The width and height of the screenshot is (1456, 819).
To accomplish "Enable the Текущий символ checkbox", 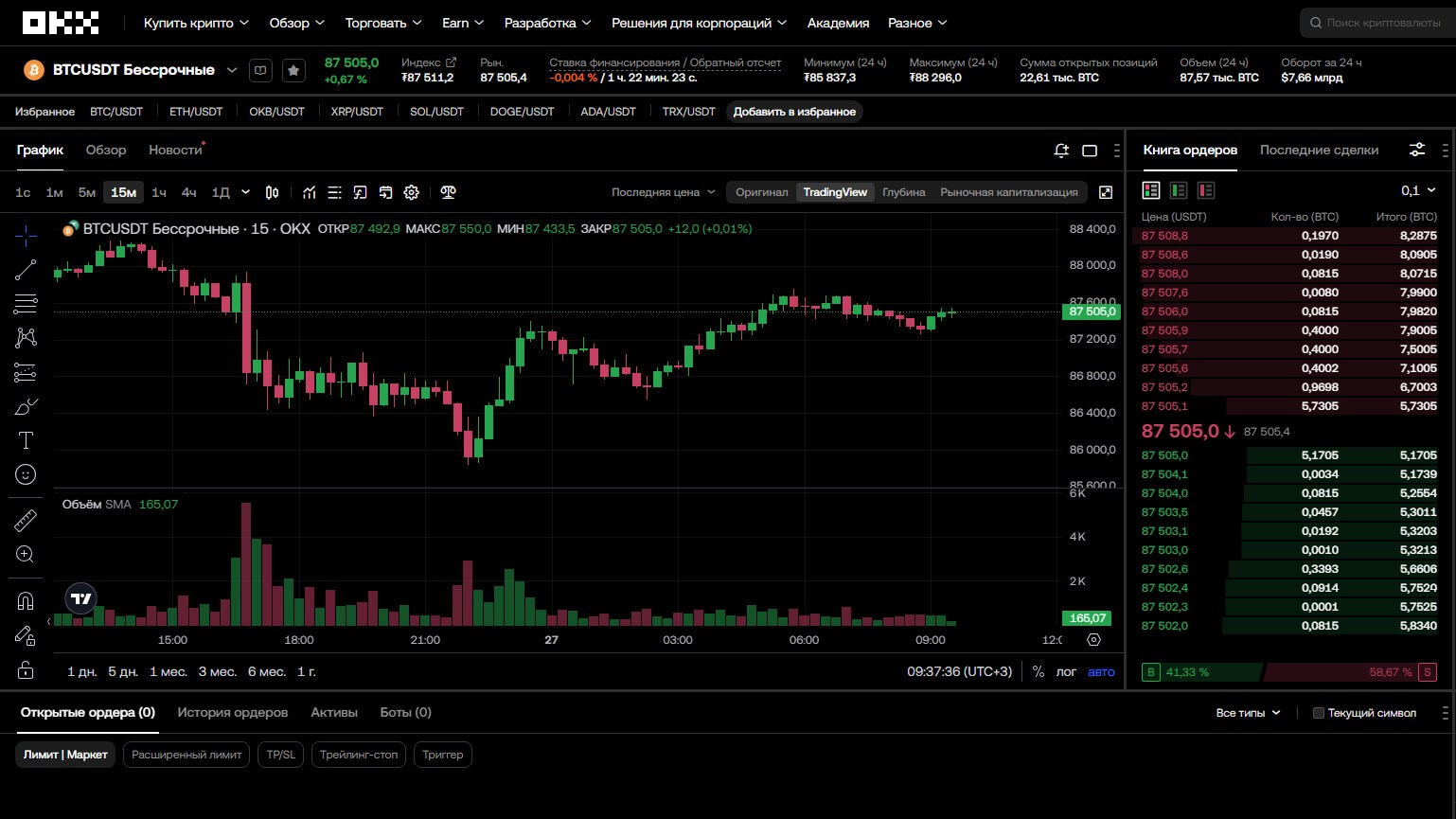I will click(1318, 713).
